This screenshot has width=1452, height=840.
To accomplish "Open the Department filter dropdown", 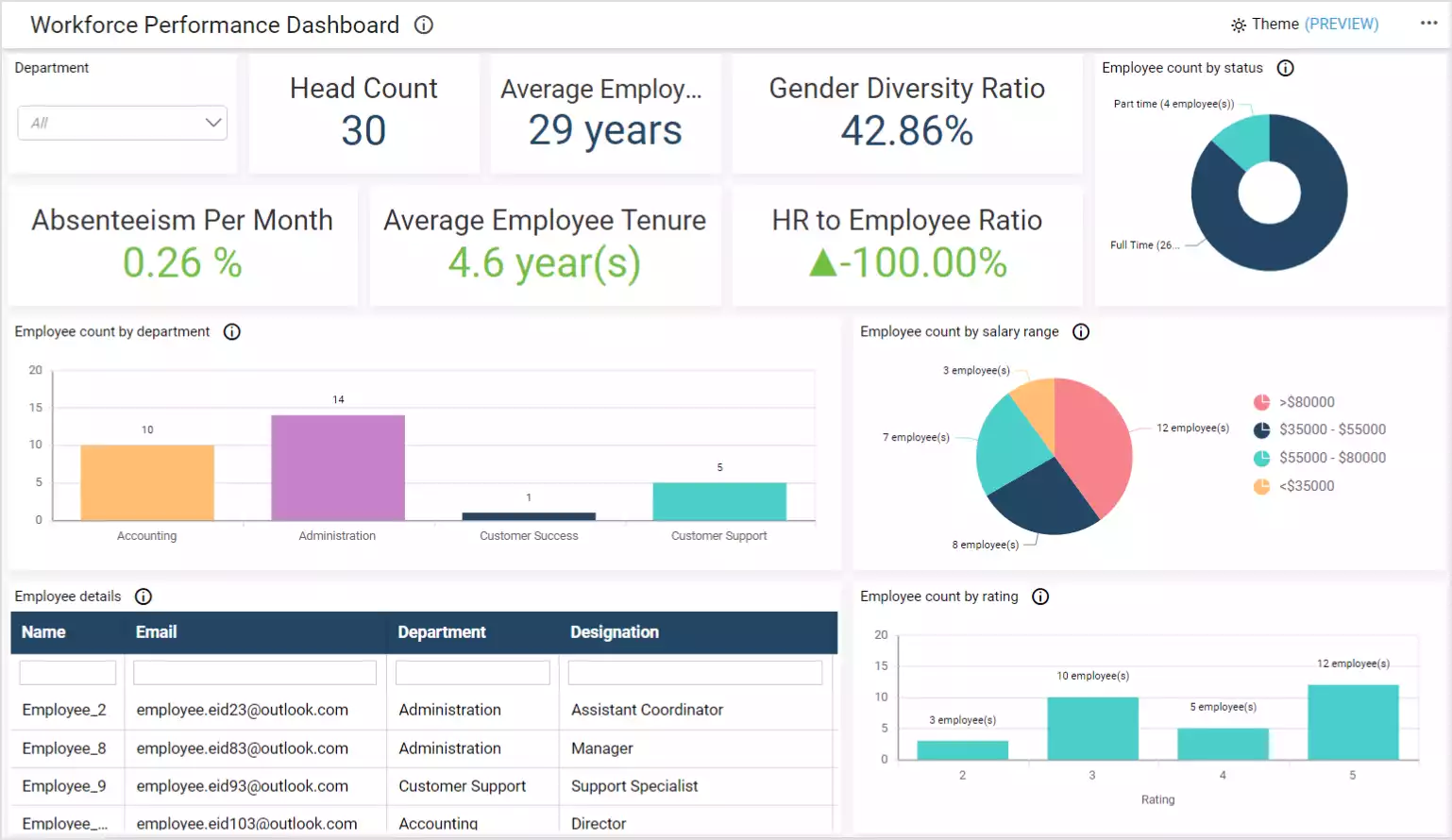I will pyautogui.click(x=123, y=123).
